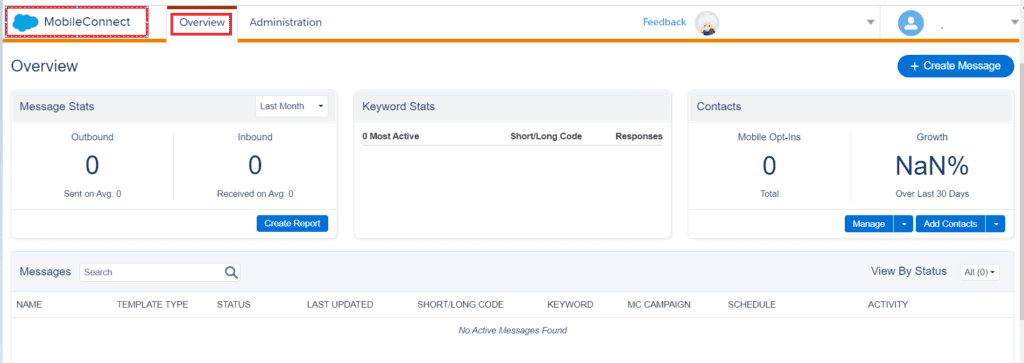The height and width of the screenshot is (363, 1024).
Task: Click the NAME column header
Action: tap(29, 305)
